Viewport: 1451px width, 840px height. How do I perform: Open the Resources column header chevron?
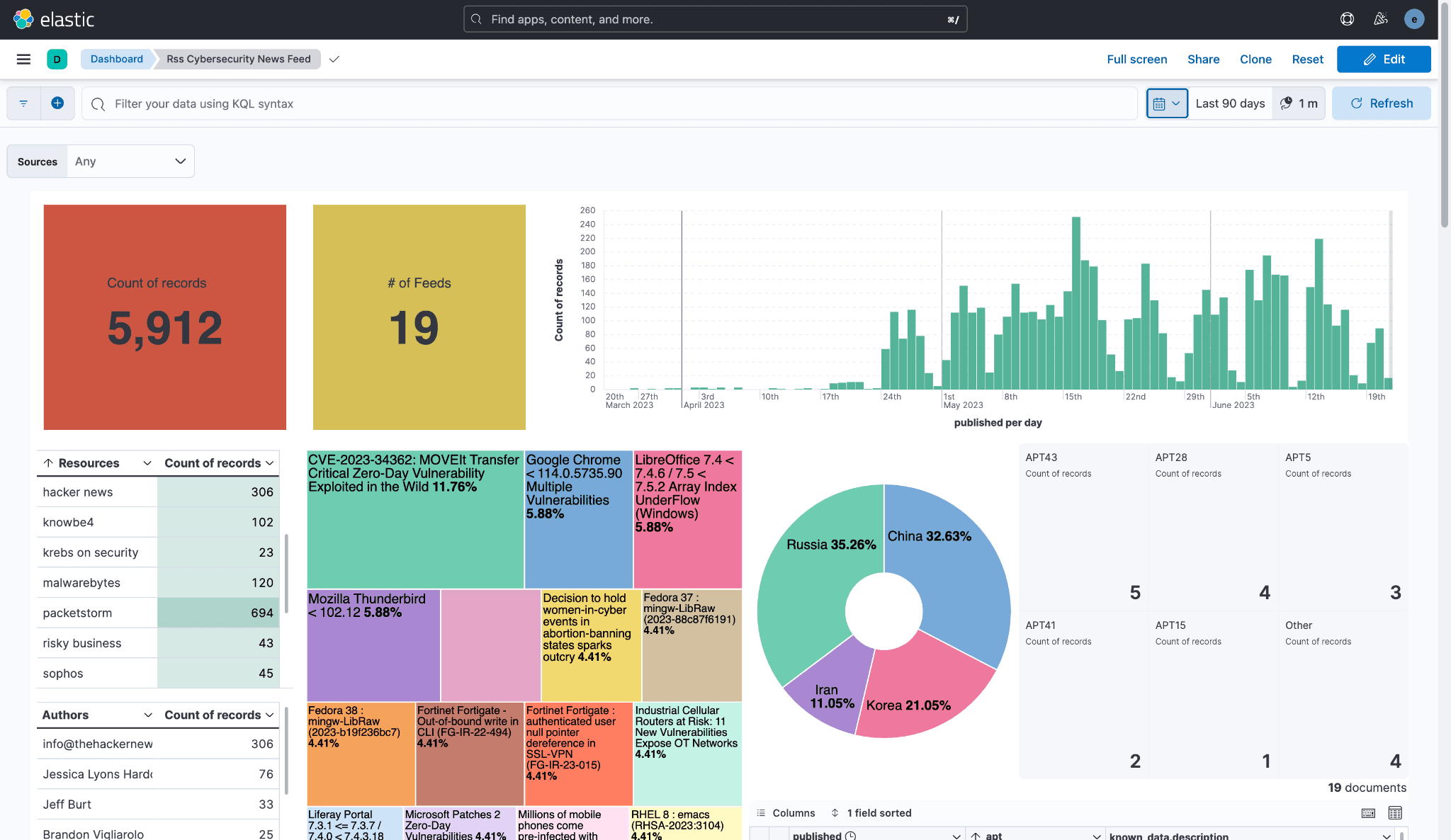tap(147, 463)
